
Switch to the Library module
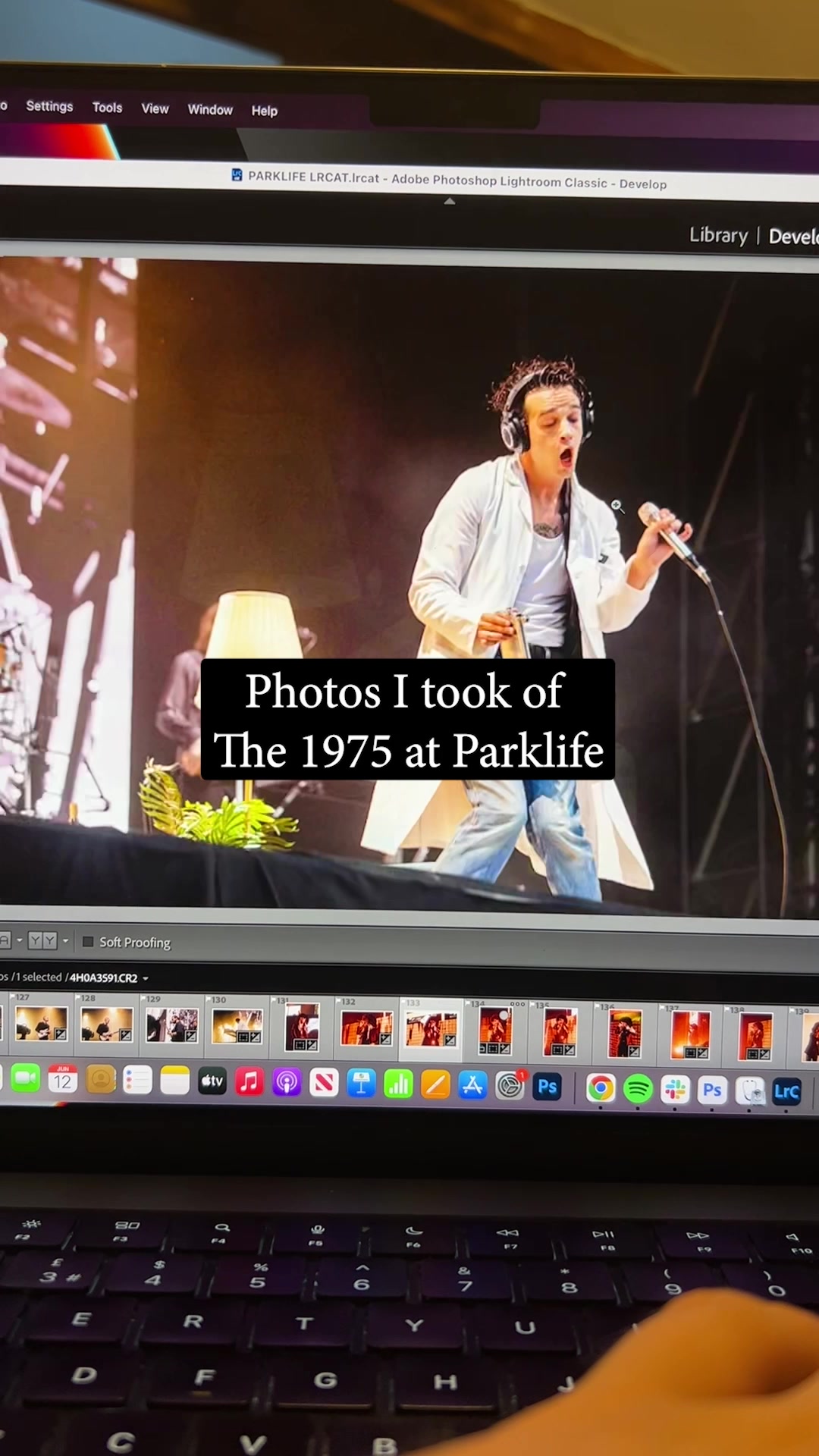point(718,235)
